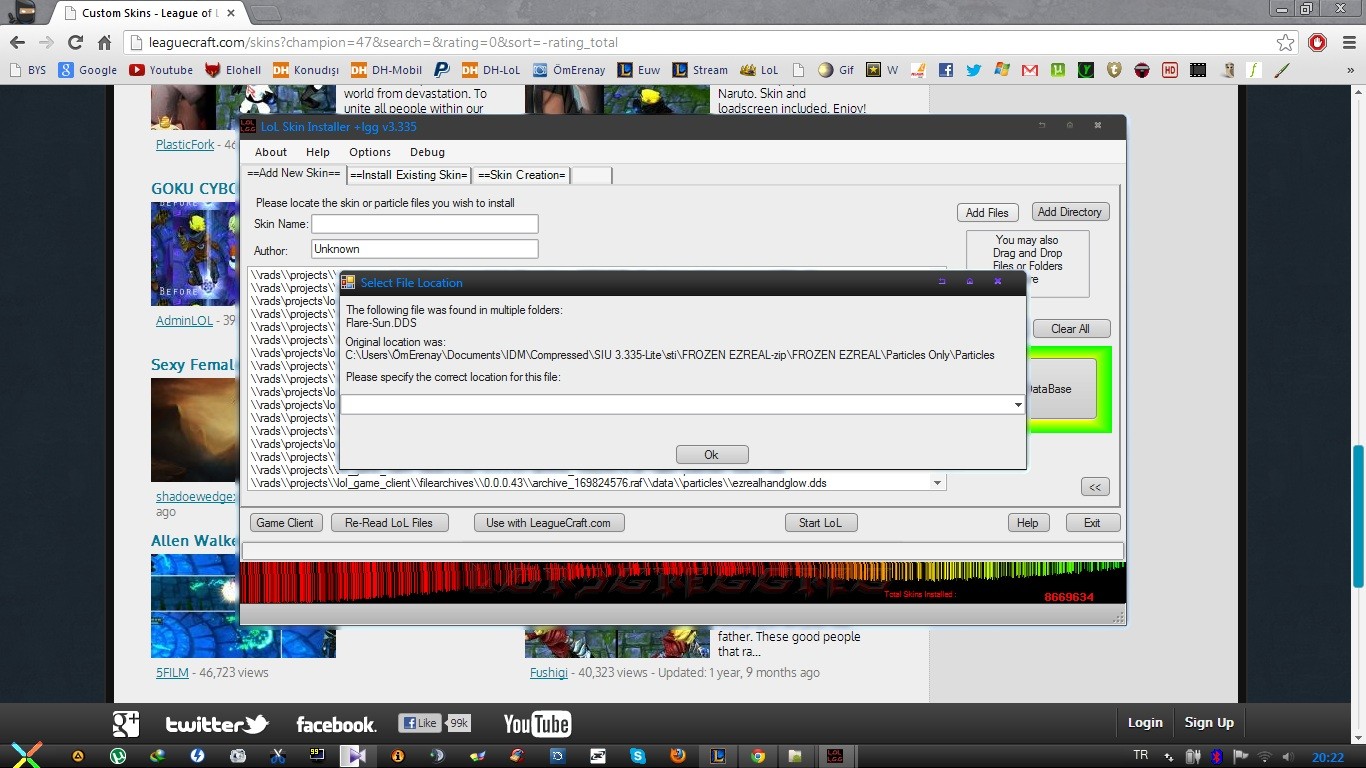This screenshot has width=1366, height=768.
Task: Click Use with LeagueCraft.com button
Action: click(548, 523)
